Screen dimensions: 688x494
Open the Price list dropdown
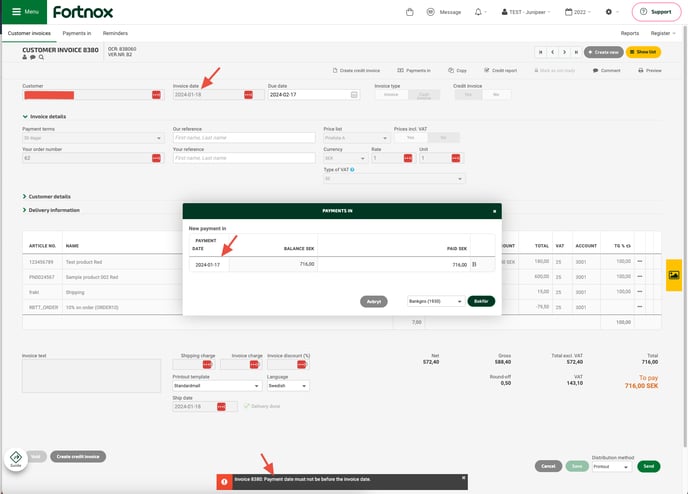tap(356, 138)
